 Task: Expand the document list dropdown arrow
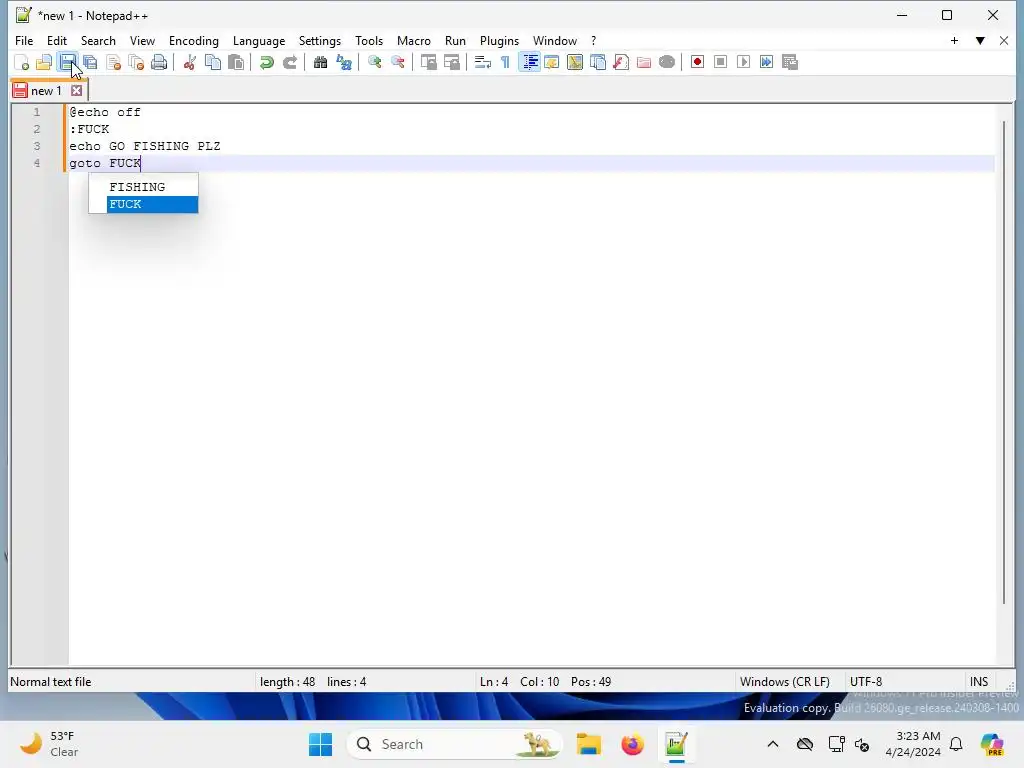(980, 40)
